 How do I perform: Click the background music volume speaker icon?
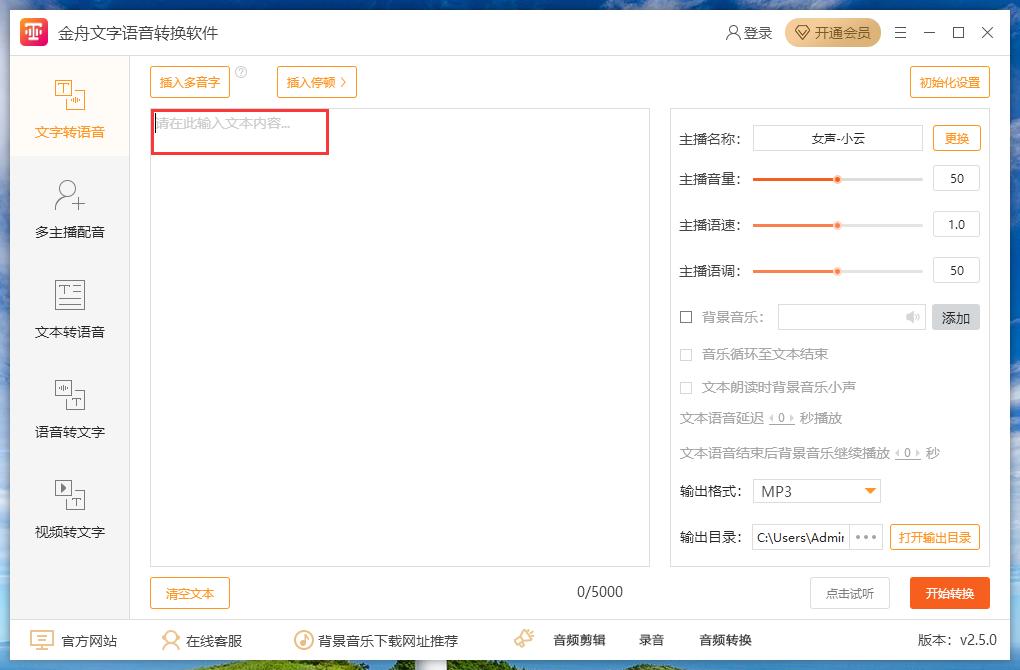point(913,317)
